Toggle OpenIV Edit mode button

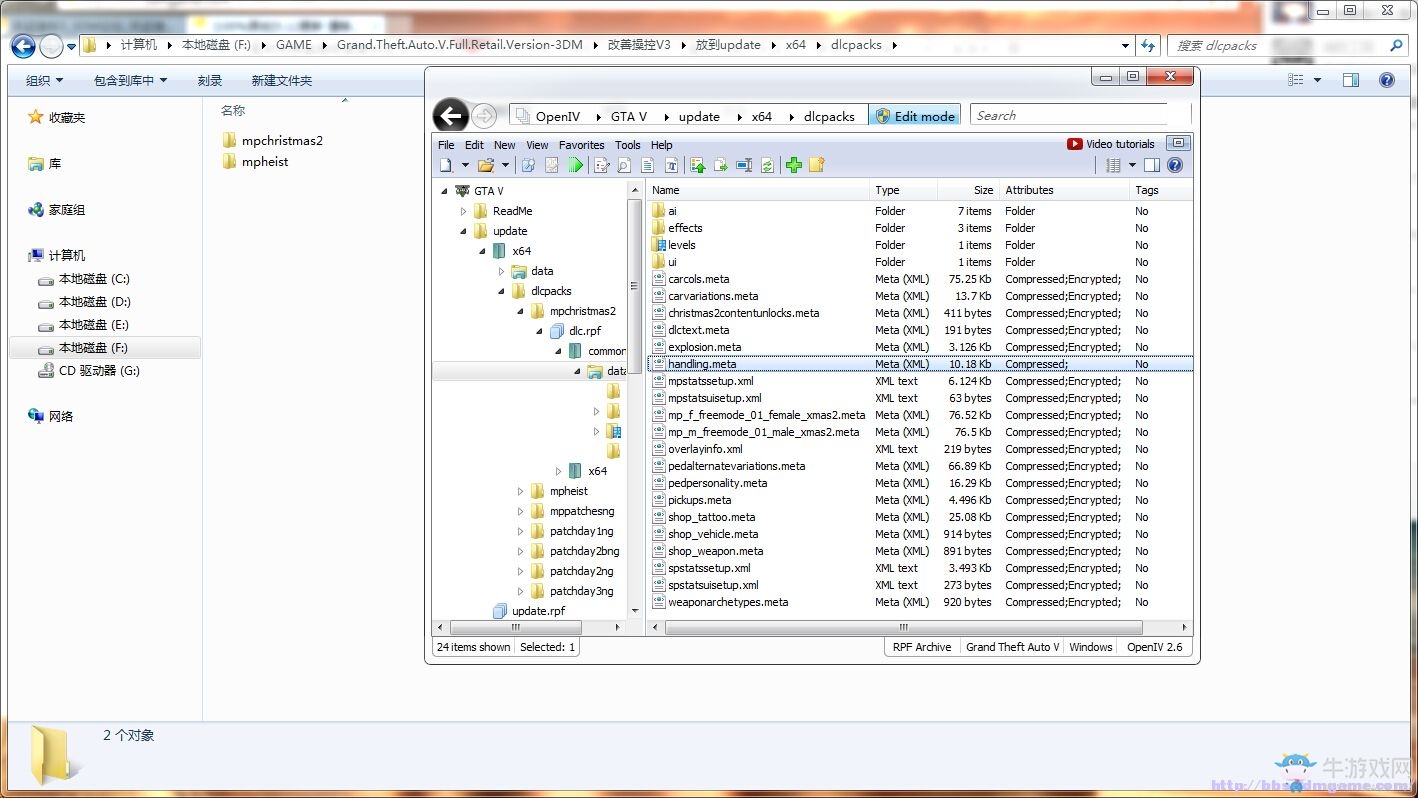(915, 116)
